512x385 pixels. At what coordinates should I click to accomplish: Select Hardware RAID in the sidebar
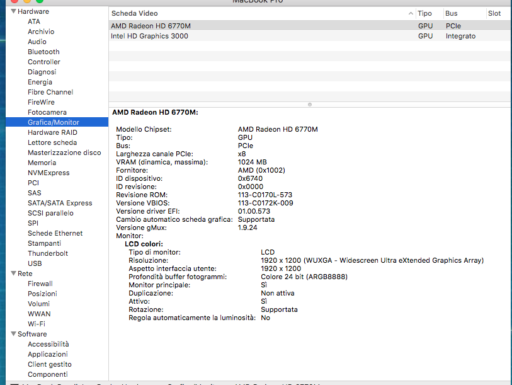point(52,132)
